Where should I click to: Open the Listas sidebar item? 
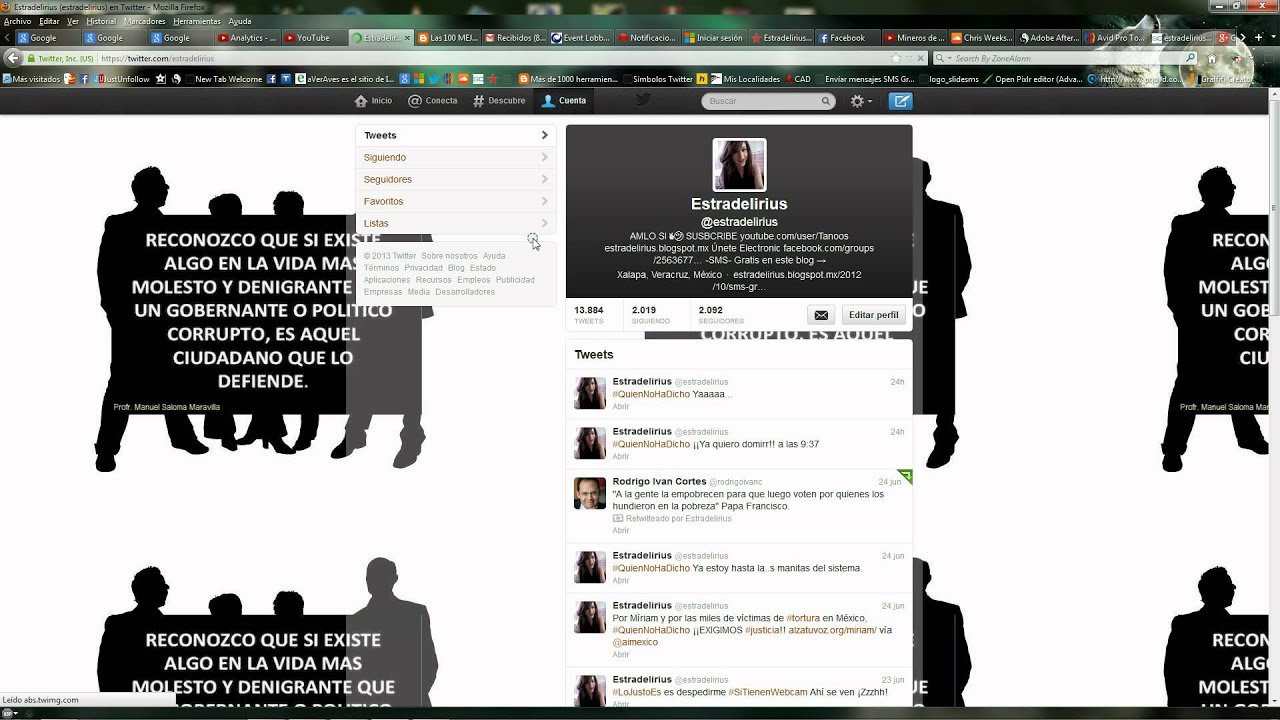click(456, 223)
